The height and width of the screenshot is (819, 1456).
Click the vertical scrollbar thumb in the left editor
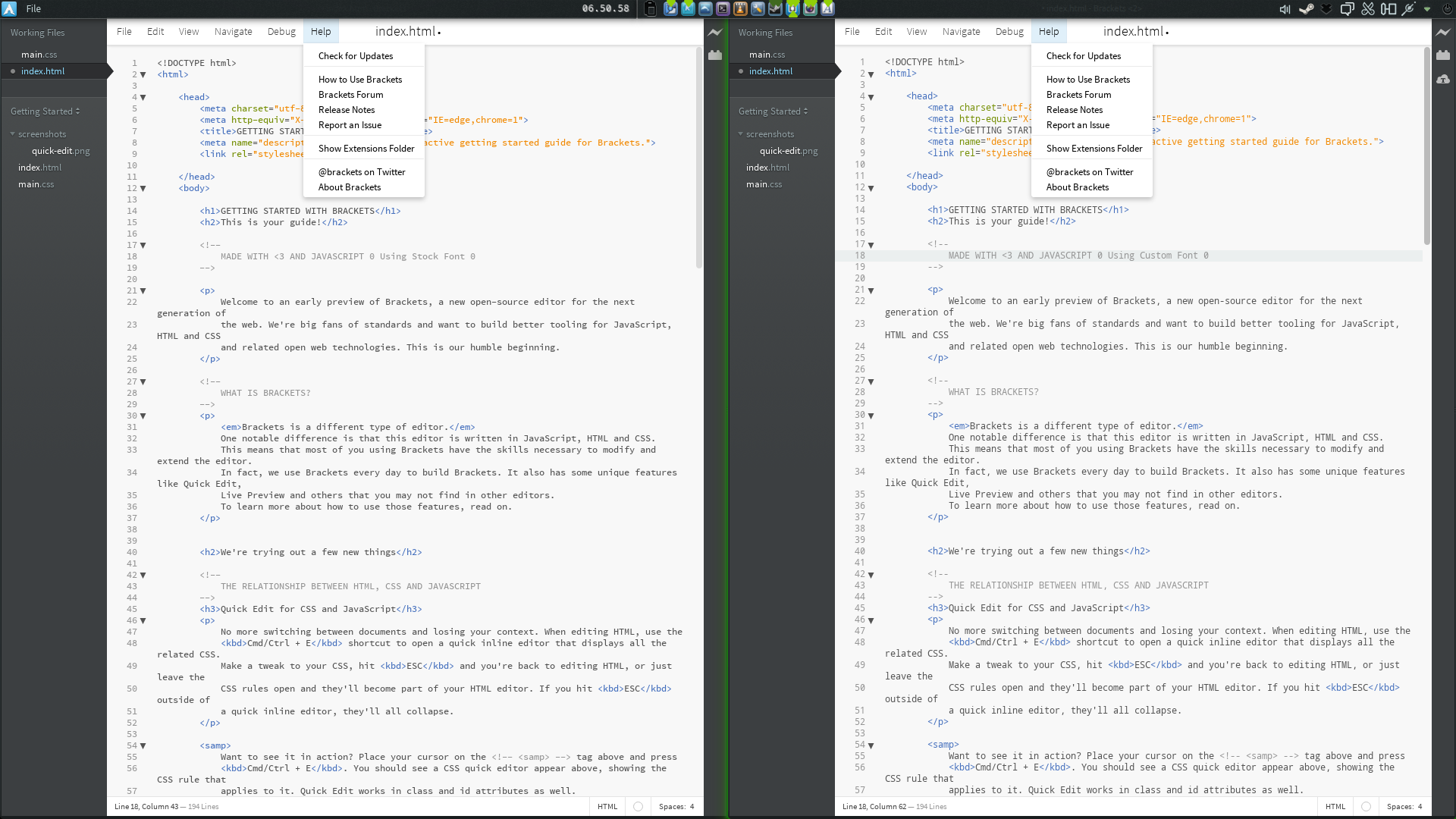[698, 158]
